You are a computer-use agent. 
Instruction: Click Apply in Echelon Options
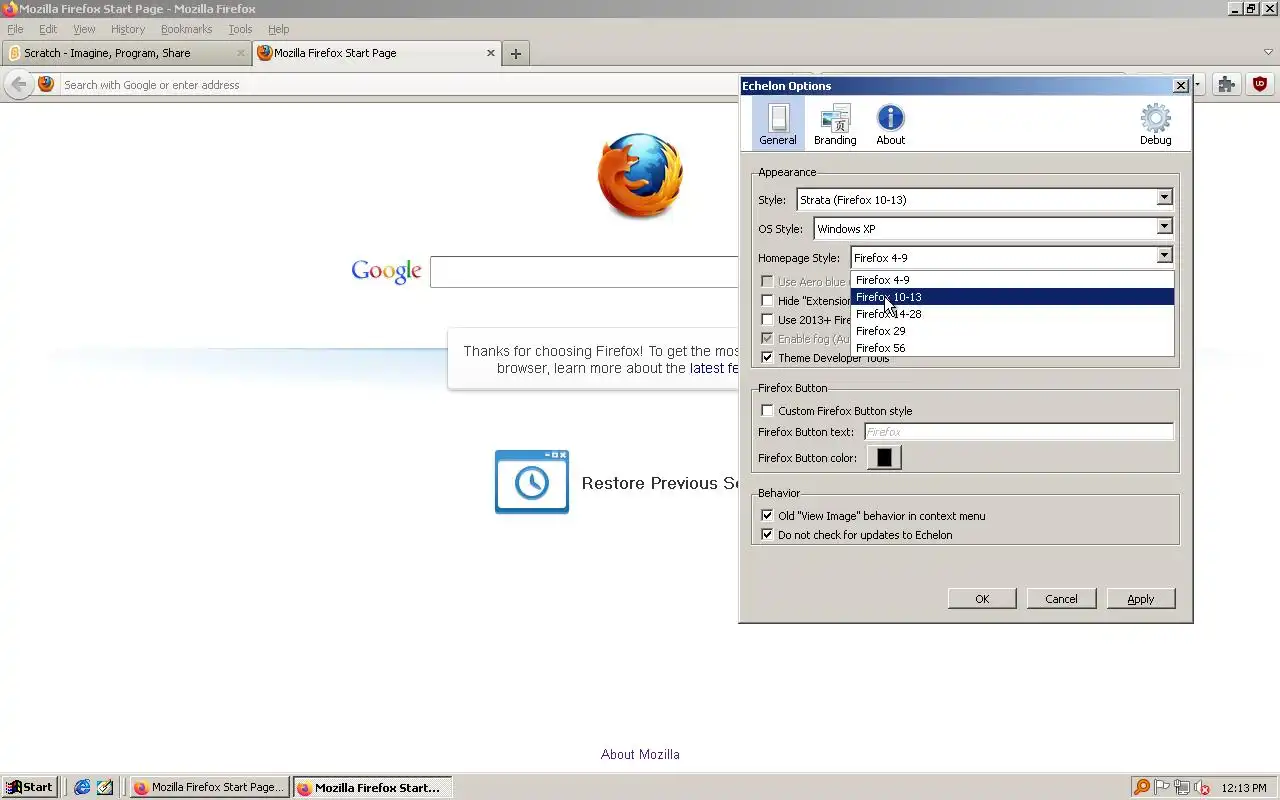(x=1141, y=599)
